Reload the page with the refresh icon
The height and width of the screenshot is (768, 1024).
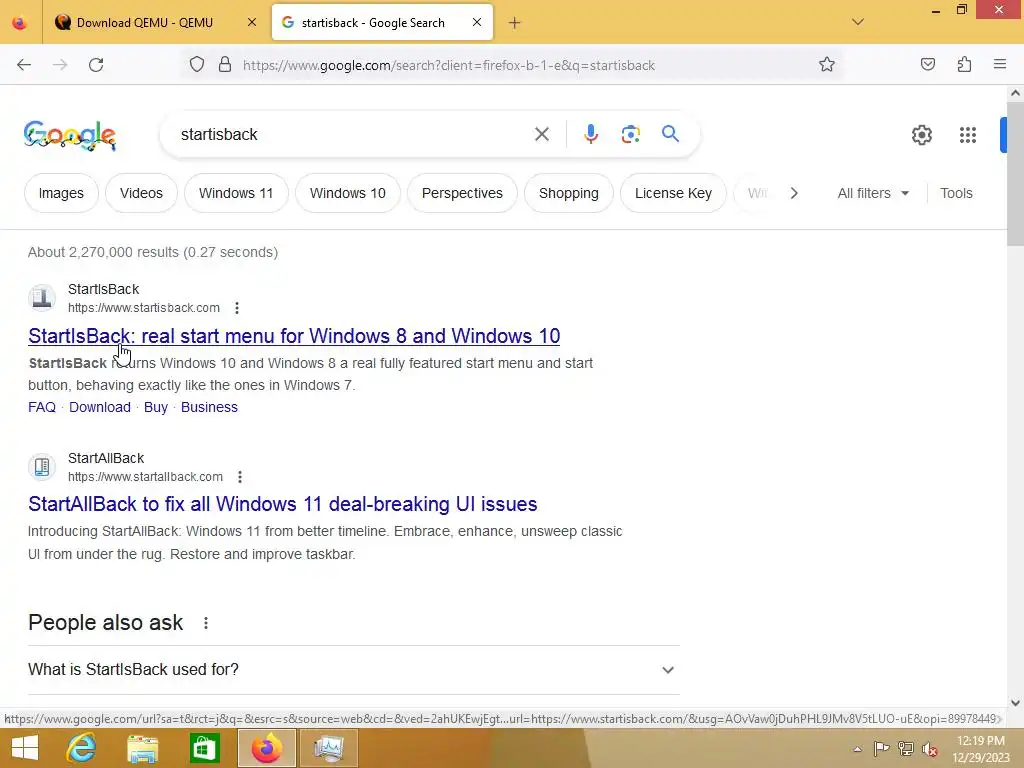point(96,65)
